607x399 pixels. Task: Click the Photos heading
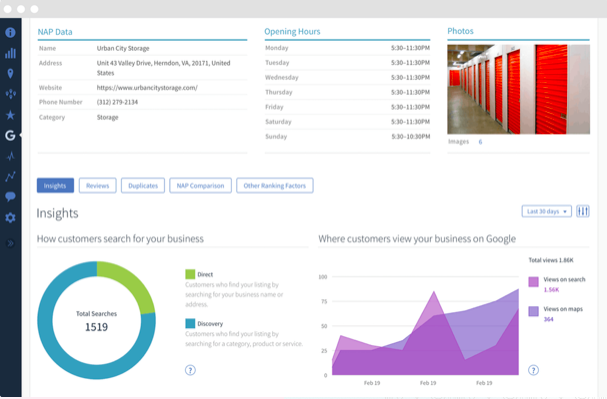pos(460,31)
